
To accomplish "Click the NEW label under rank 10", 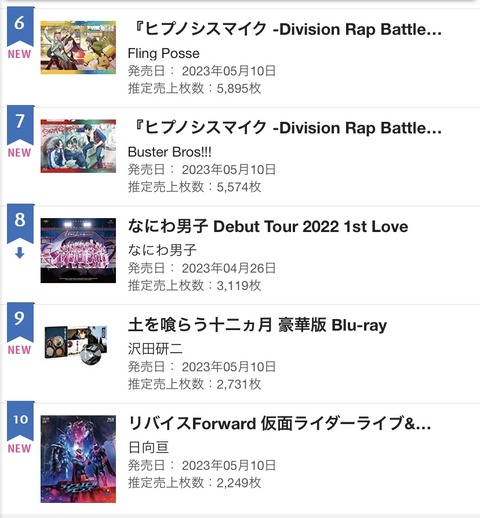I will (x=19, y=448).
